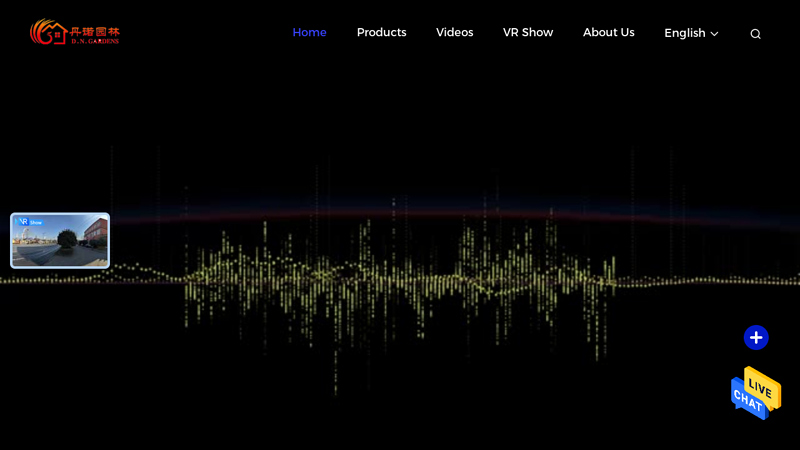Viewport: 800px width, 450px height.
Task: Open the search magnifier icon
Action: pyautogui.click(x=756, y=34)
